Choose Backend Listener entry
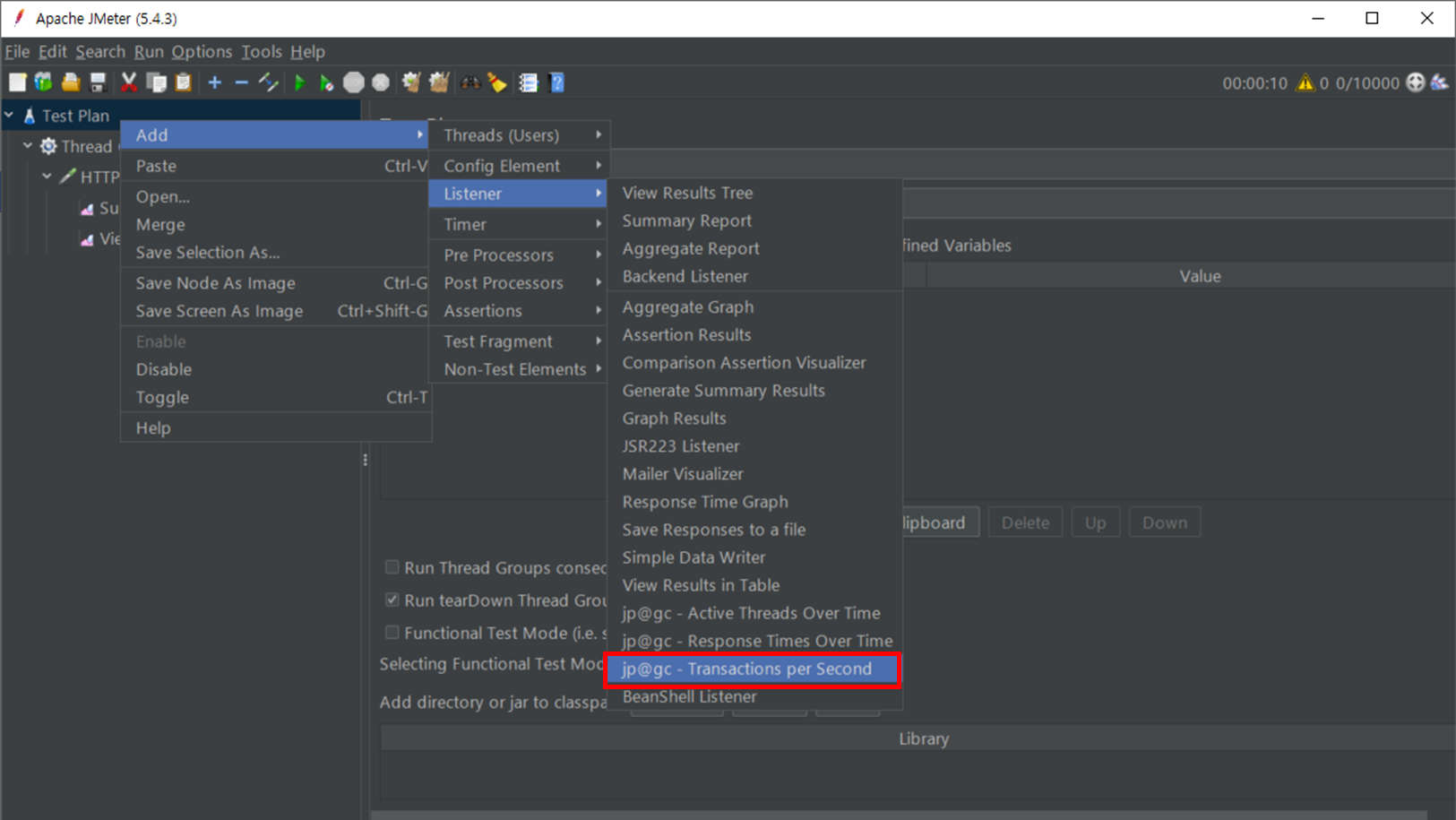 (x=754, y=276)
